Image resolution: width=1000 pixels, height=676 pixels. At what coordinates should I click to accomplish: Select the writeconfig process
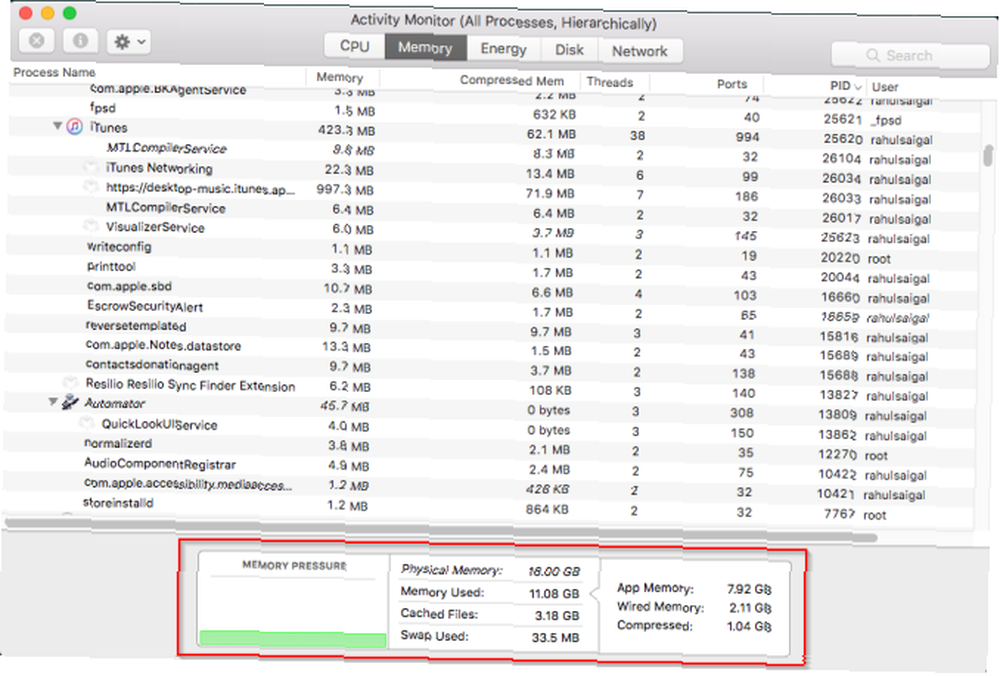[x=491, y=251]
